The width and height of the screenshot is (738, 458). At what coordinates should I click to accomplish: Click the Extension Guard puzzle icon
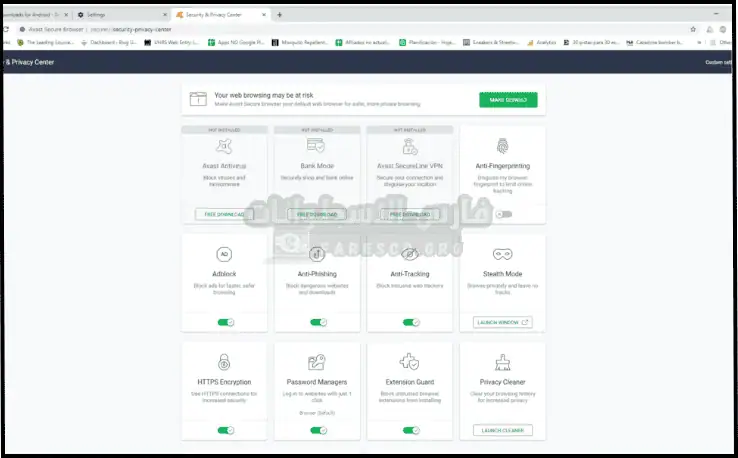(x=410, y=362)
